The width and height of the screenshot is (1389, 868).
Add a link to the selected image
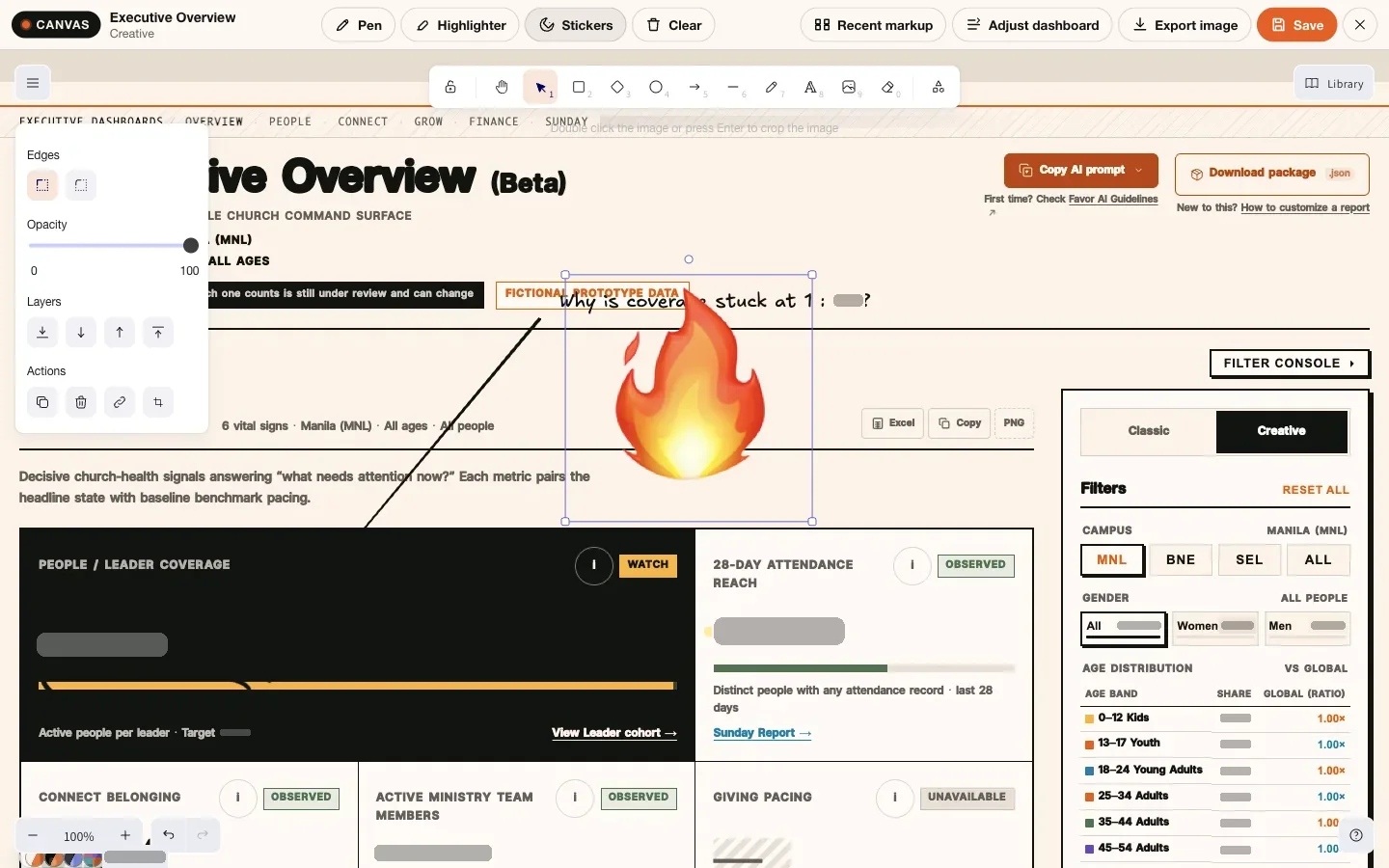click(x=120, y=402)
